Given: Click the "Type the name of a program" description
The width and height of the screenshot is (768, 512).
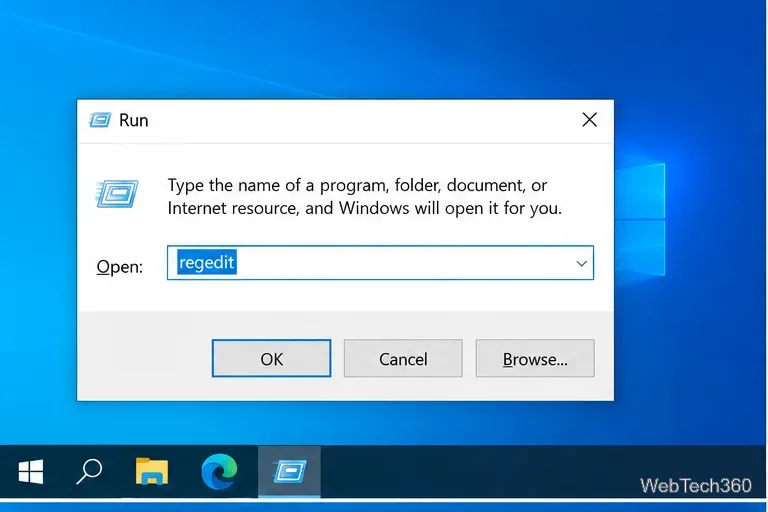Looking at the screenshot, I should (x=364, y=197).
